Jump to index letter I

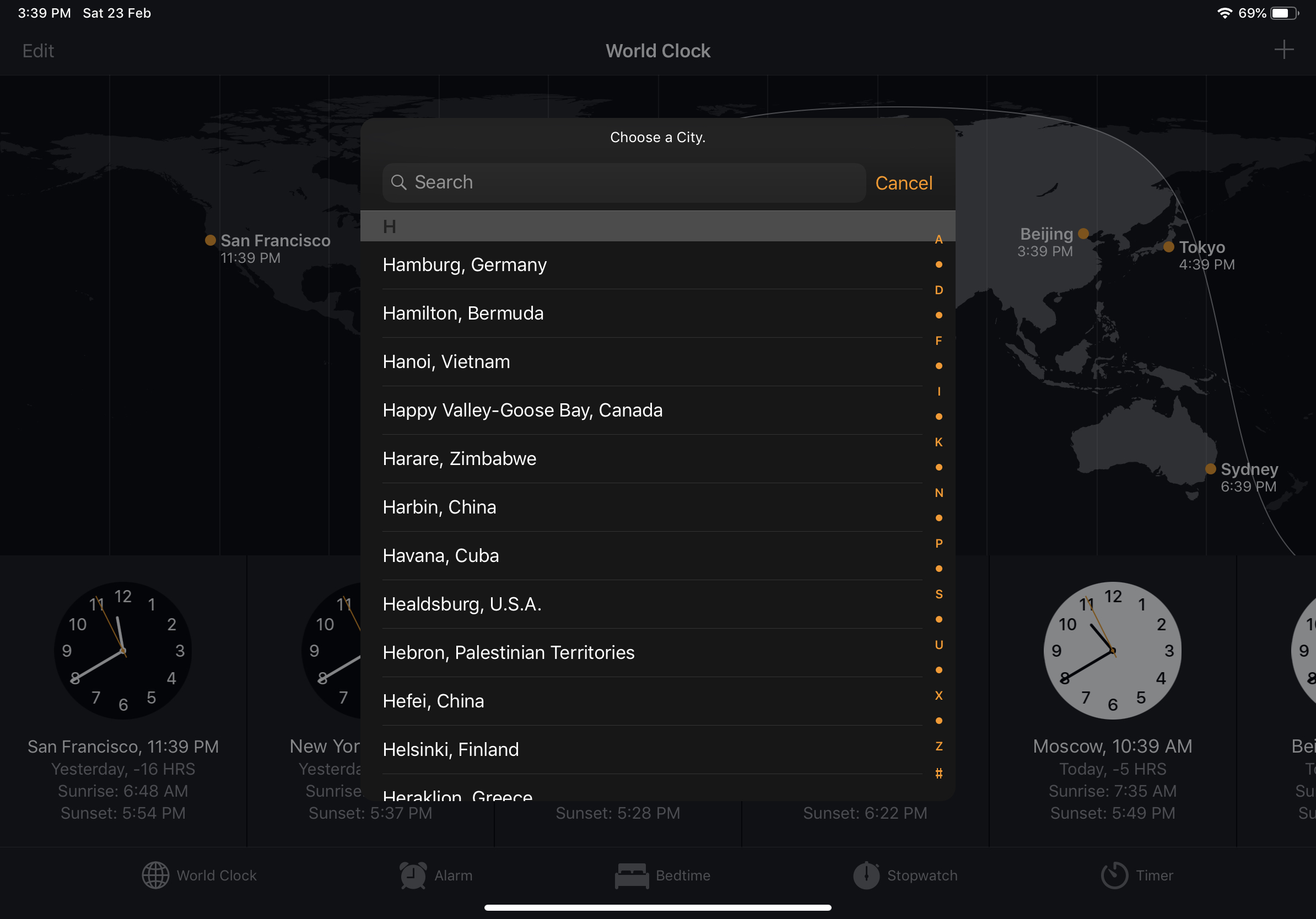point(939,391)
